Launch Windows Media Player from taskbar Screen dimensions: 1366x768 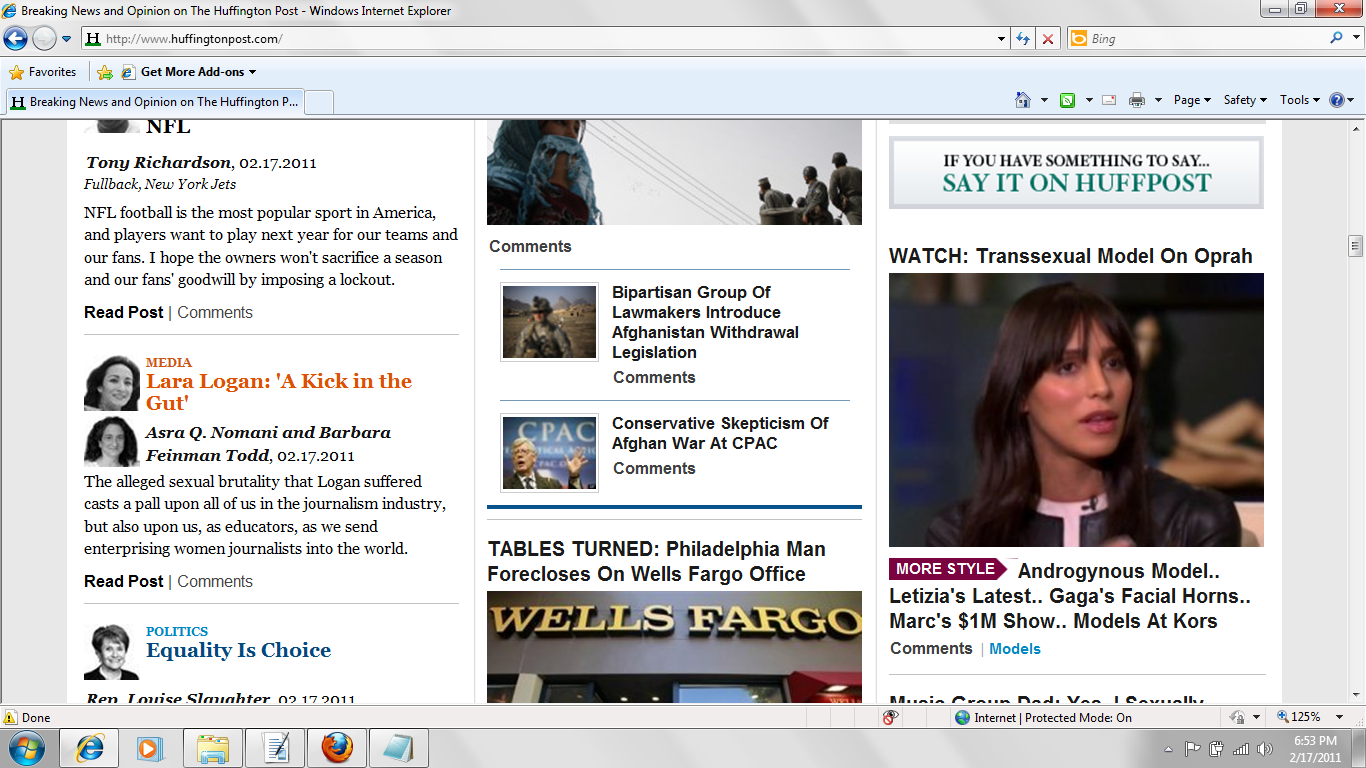click(150, 748)
